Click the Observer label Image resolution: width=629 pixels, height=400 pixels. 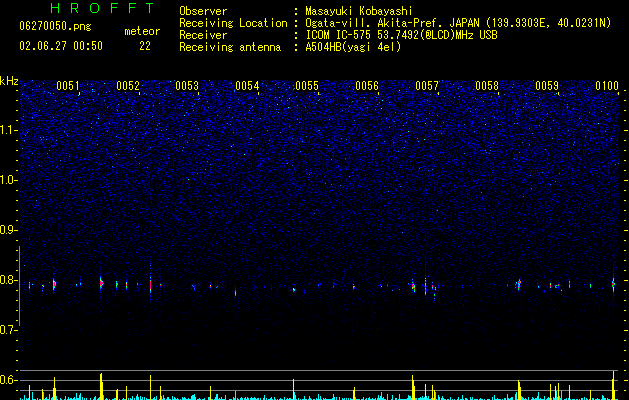[203, 11]
